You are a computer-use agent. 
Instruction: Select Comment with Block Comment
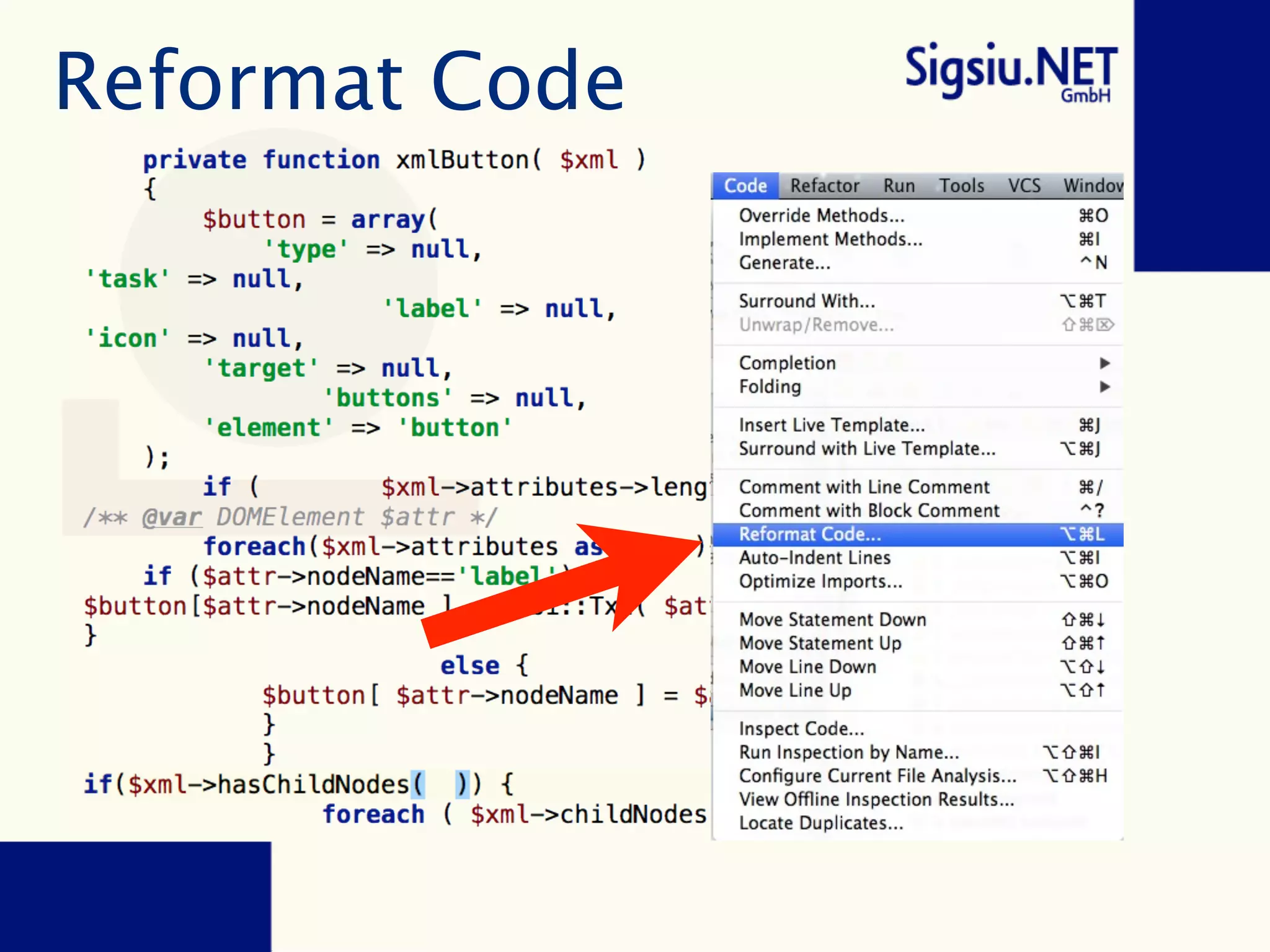[x=918, y=511]
